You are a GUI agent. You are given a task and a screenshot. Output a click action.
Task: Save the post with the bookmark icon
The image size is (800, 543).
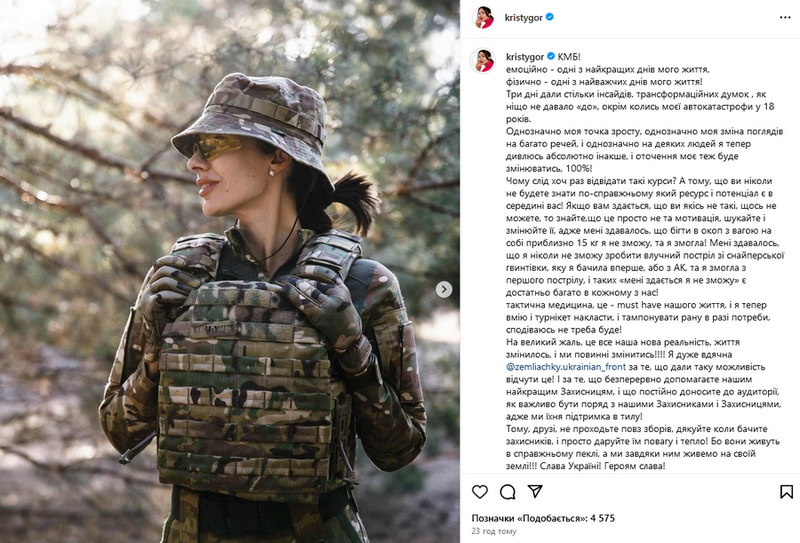click(786, 491)
